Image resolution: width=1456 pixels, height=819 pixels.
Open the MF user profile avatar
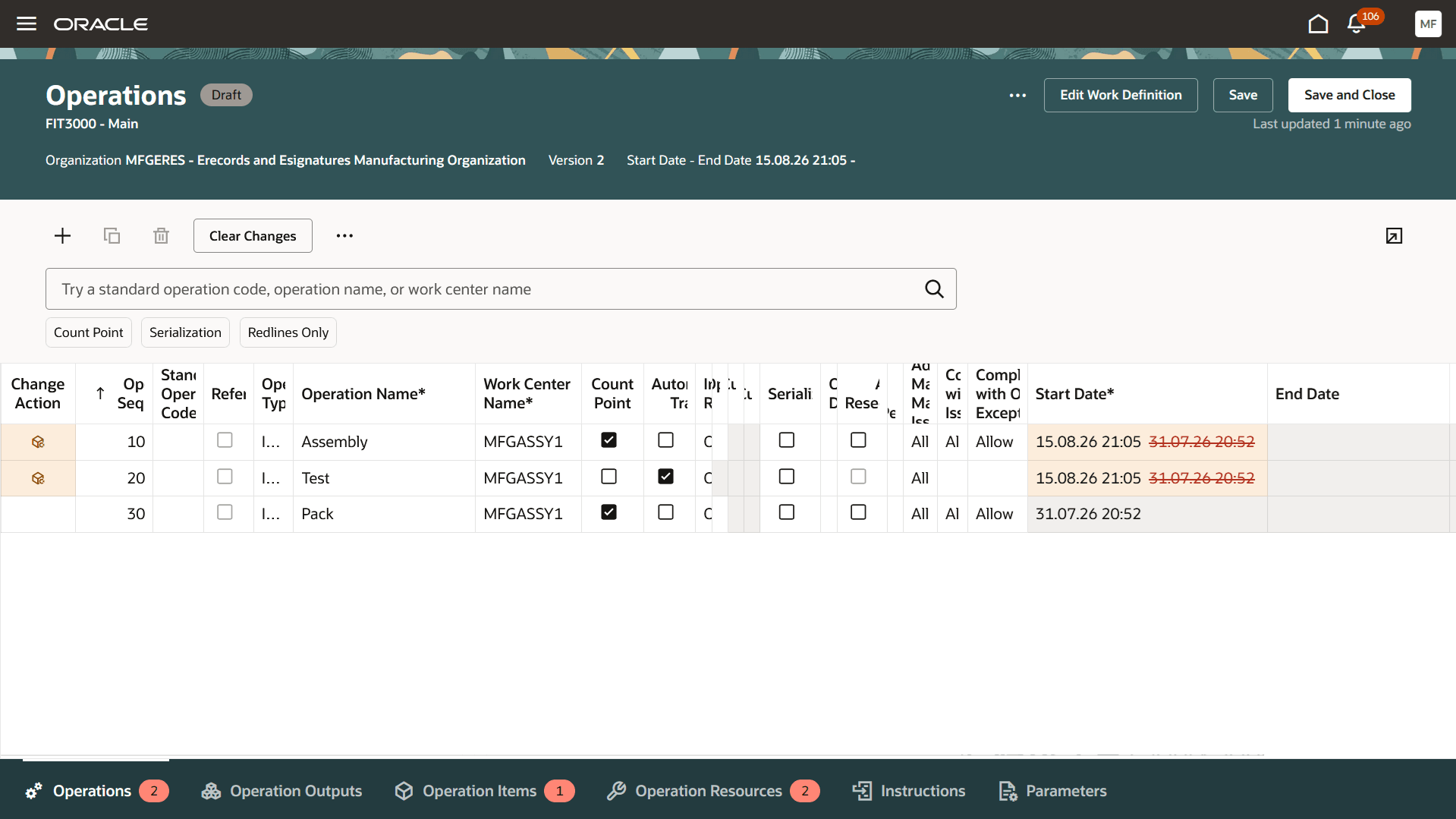[1428, 24]
